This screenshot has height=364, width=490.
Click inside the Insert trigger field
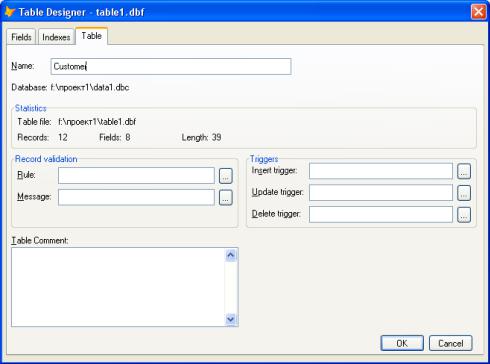pyautogui.click(x=381, y=171)
